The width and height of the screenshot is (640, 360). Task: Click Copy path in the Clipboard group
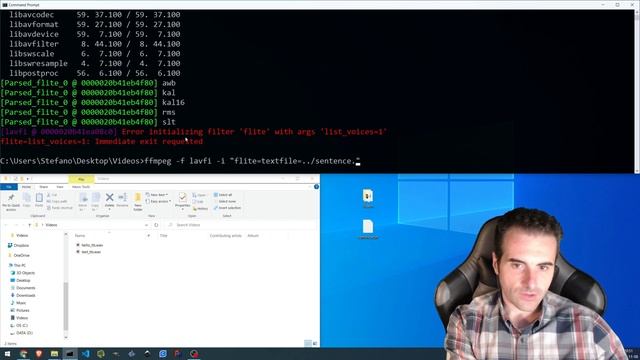point(57,202)
